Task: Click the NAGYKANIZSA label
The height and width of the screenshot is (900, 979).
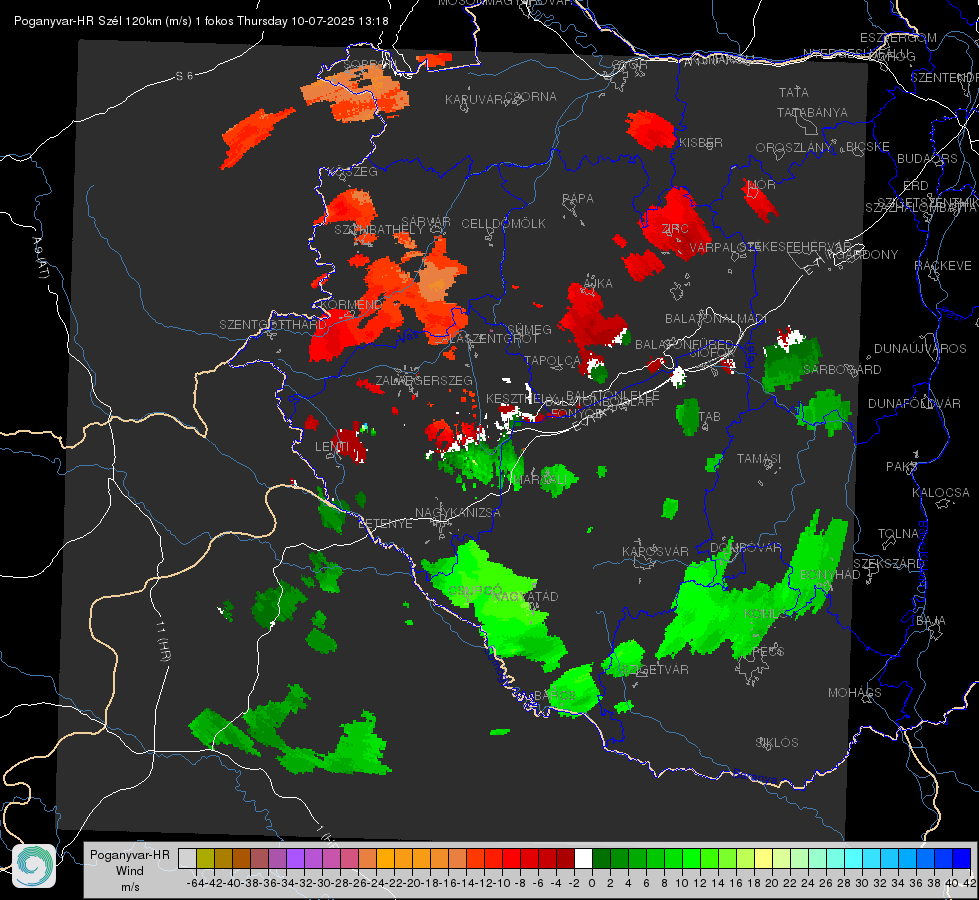Action: tap(458, 513)
